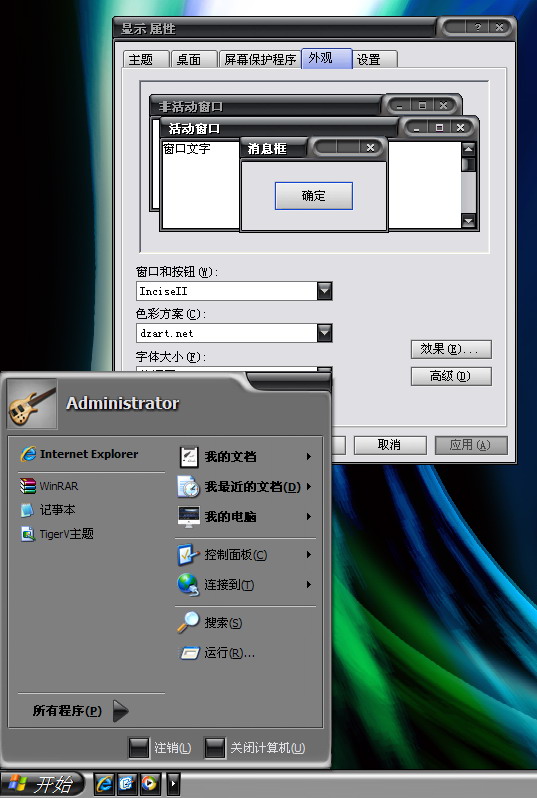This screenshot has width=537, height=798.
Task: Switch to the 桌面 tab
Action: click(194, 60)
